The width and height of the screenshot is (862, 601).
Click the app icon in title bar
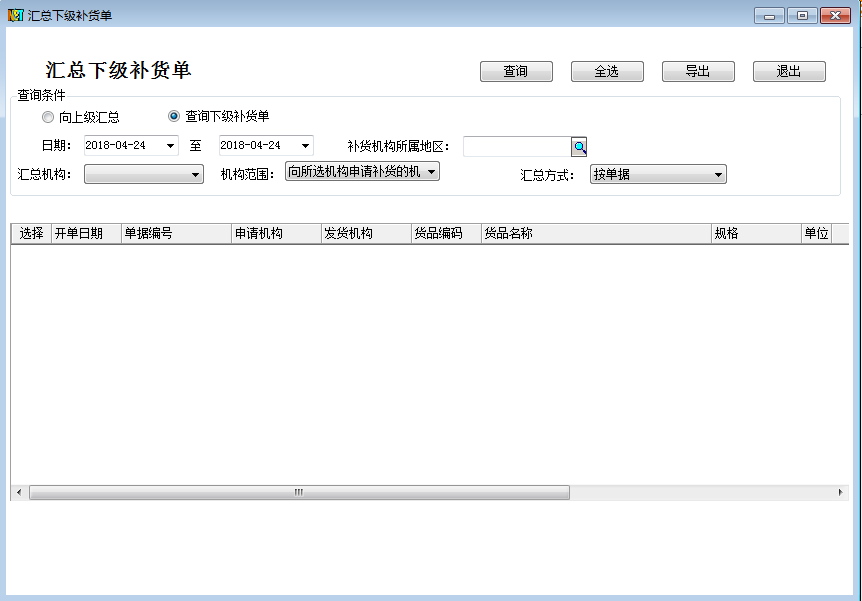pyautogui.click(x=15, y=15)
